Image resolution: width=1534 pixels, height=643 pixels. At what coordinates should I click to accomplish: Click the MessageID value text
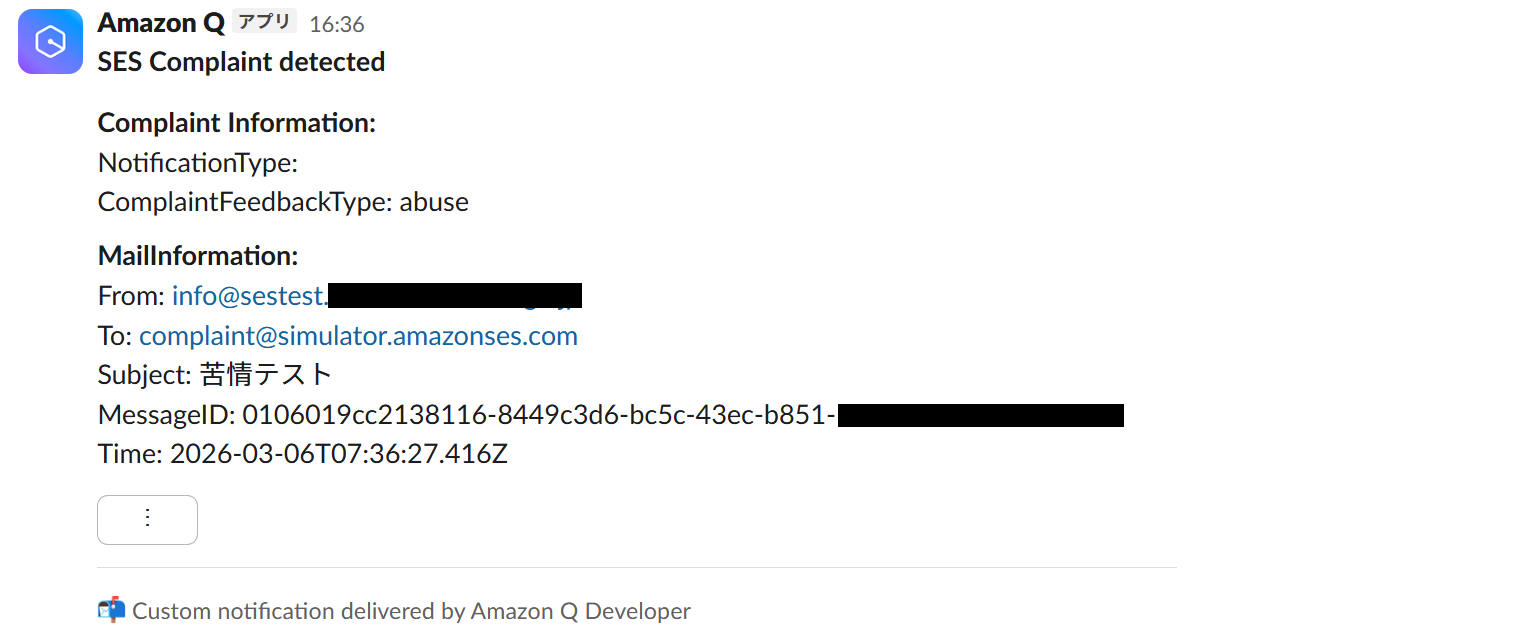click(538, 415)
